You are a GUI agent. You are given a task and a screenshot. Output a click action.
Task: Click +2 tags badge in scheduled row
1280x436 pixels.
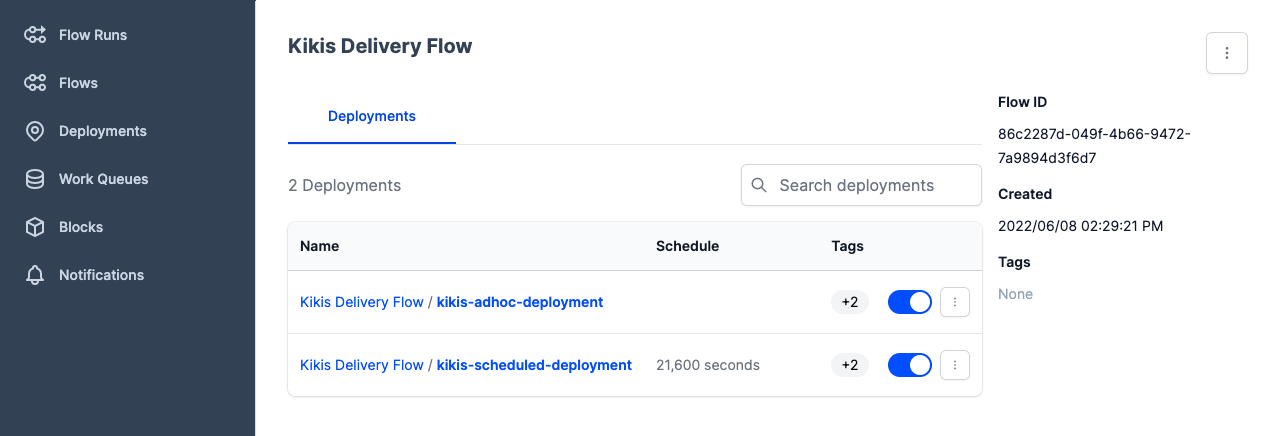849,365
